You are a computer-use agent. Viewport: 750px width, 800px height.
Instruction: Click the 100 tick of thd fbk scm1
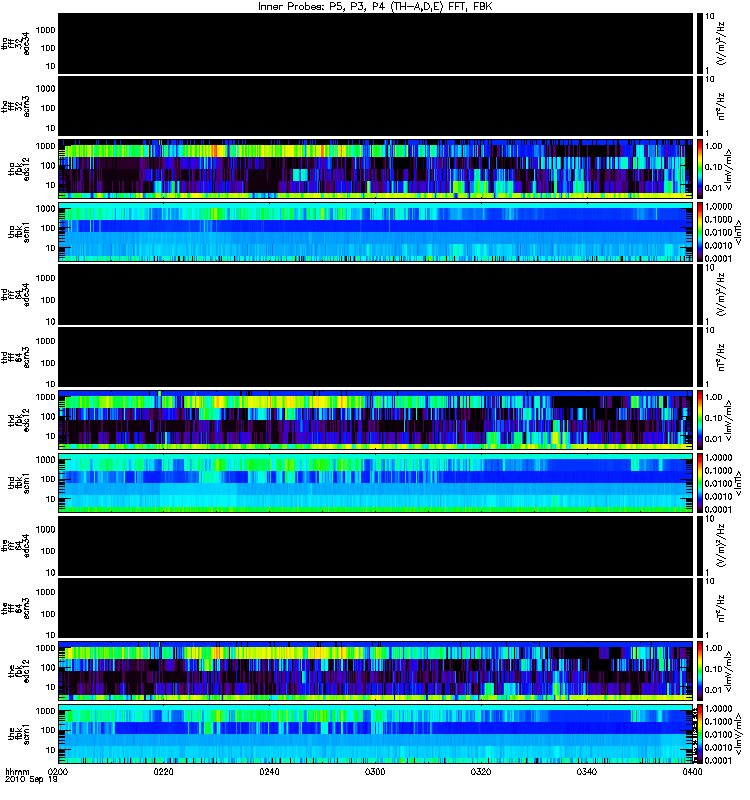coord(48,479)
